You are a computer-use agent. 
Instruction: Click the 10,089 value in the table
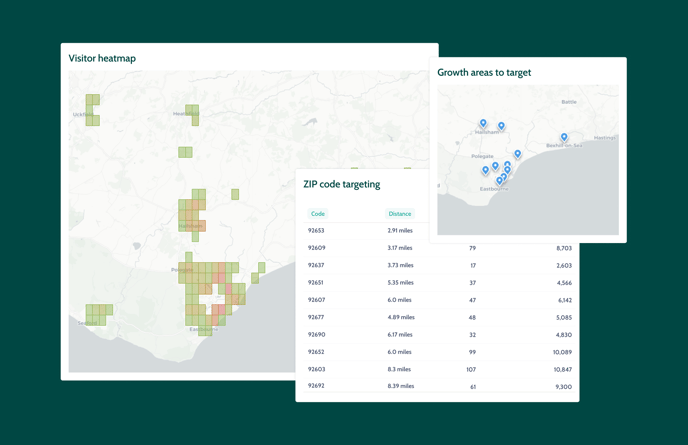pos(563,352)
